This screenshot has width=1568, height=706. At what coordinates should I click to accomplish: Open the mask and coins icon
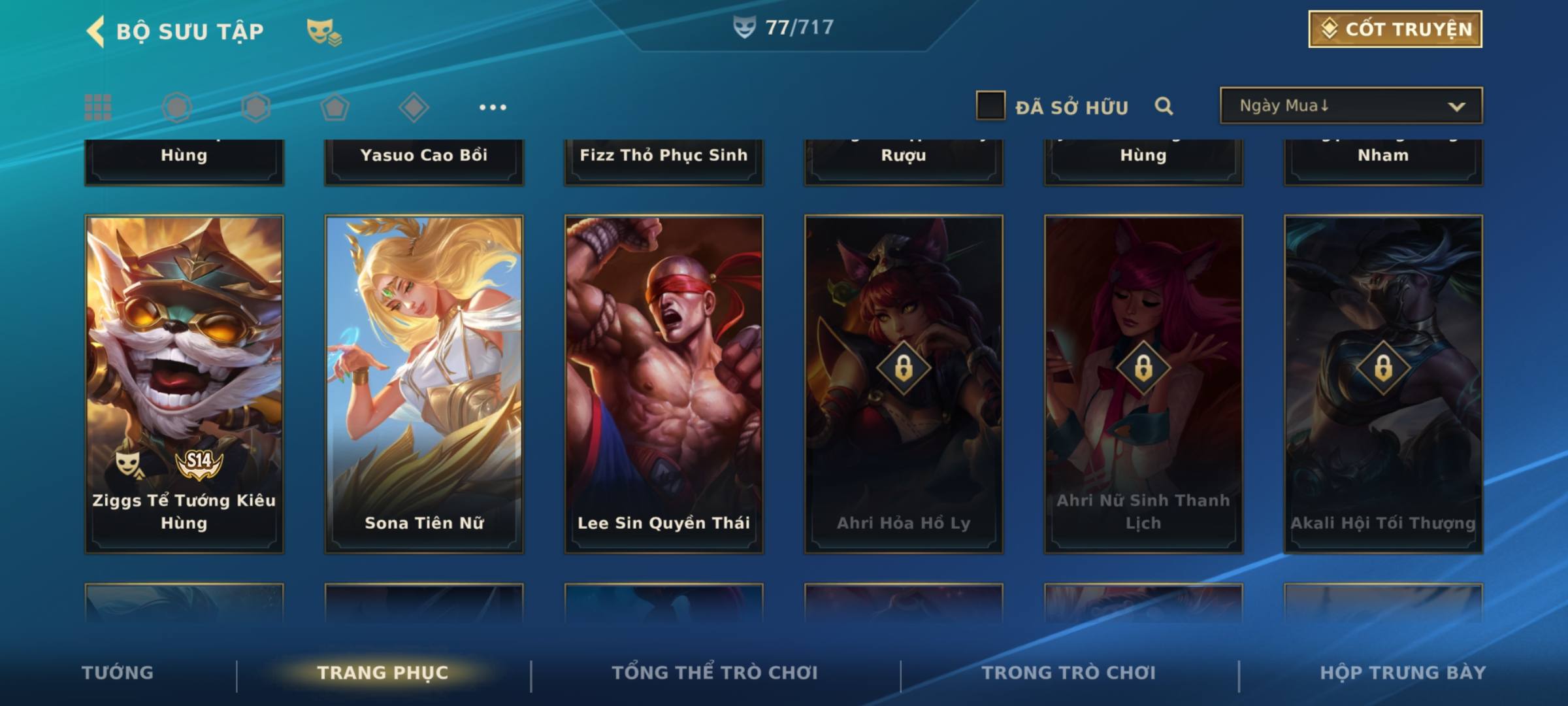click(325, 32)
